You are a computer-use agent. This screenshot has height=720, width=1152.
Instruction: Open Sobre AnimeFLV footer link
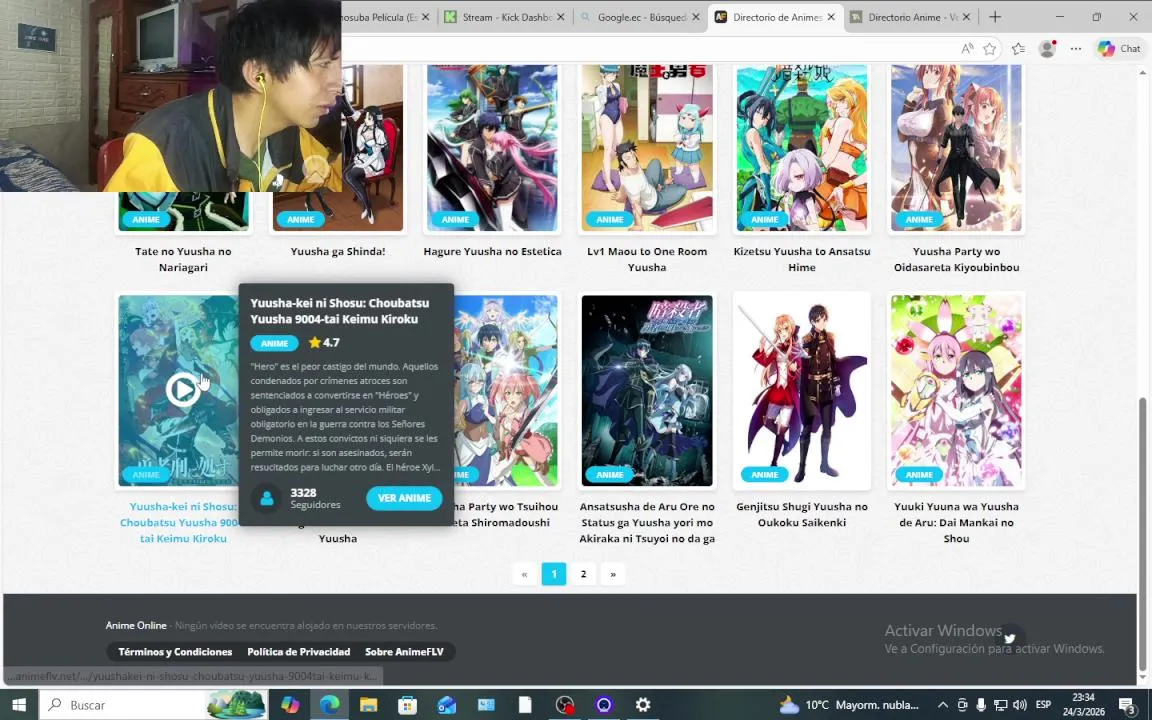(404, 652)
